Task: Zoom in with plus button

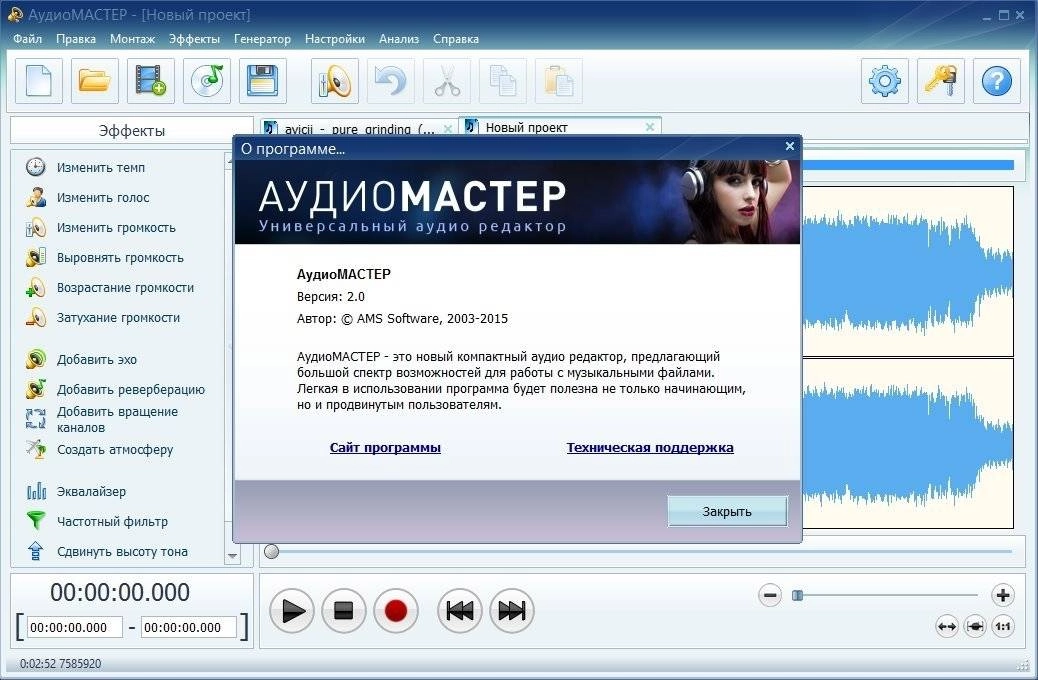Action: (1003, 595)
